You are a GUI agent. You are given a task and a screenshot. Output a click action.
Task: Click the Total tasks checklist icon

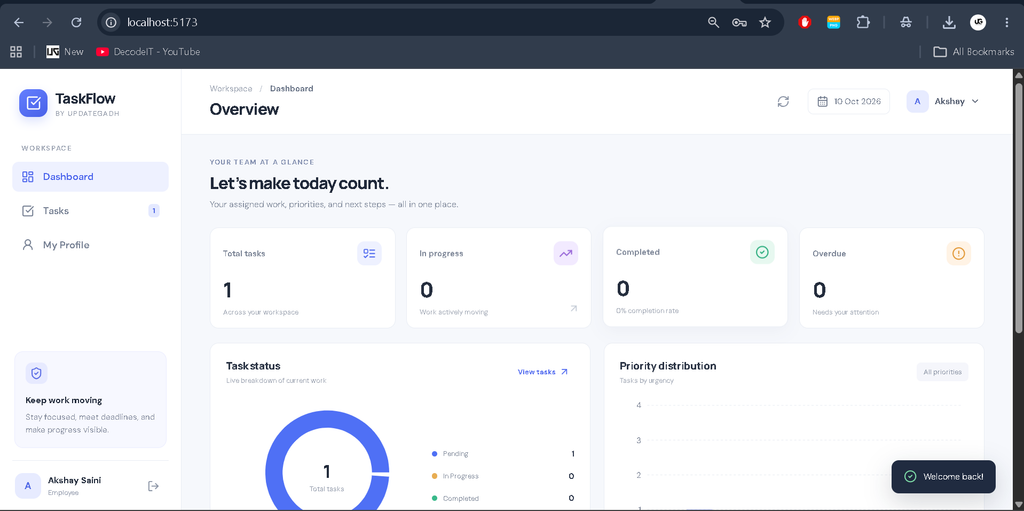tap(370, 254)
